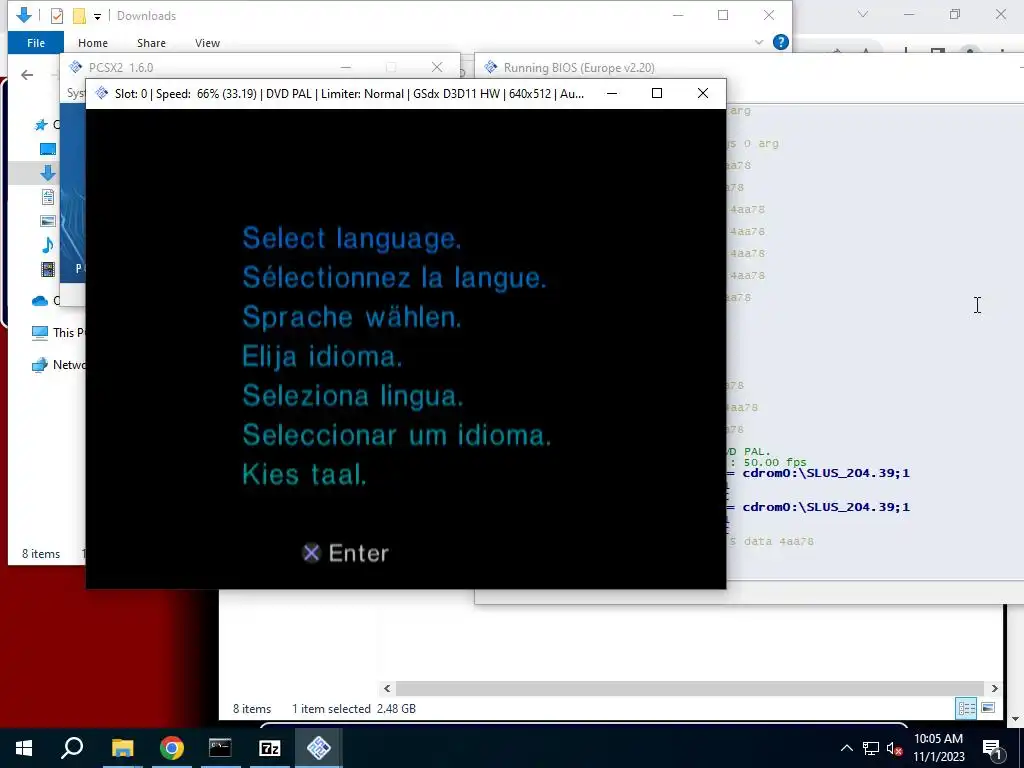Click 'Sélectionnez la langue.' line
1024x768 pixels.
pos(394,278)
